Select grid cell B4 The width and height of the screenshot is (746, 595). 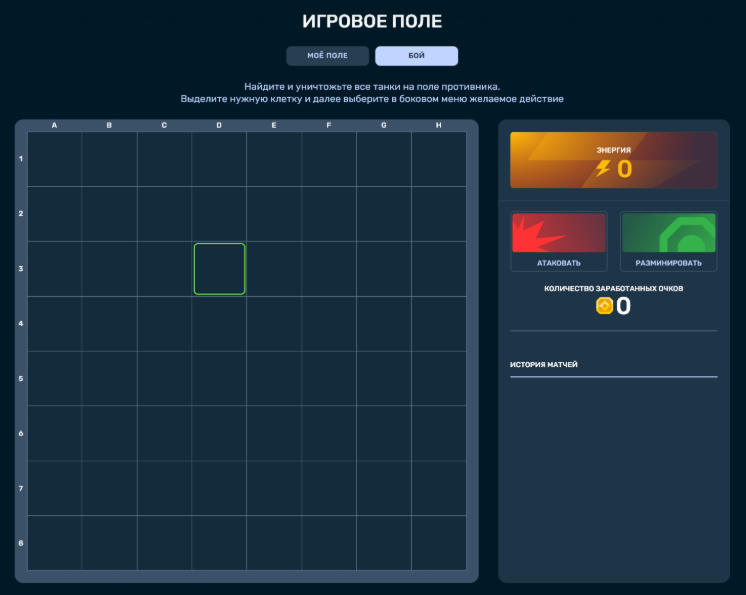(109, 323)
